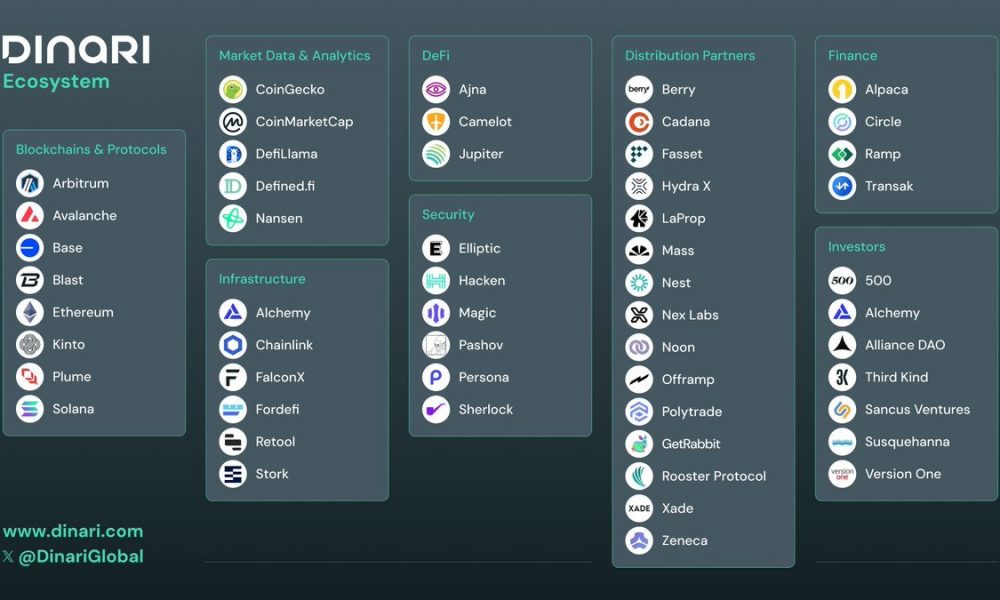The height and width of the screenshot is (600, 1000).
Task: Click the Zeneca logo icon
Action: 639,541
